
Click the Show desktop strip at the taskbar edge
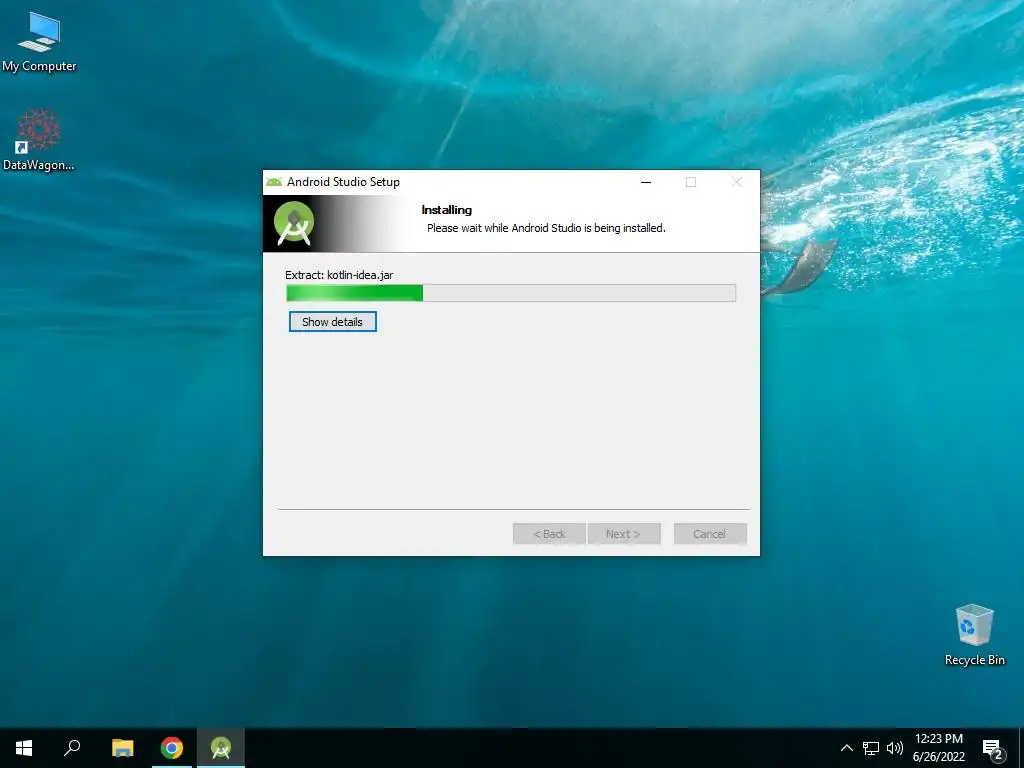pyautogui.click(x=1021, y=748)
